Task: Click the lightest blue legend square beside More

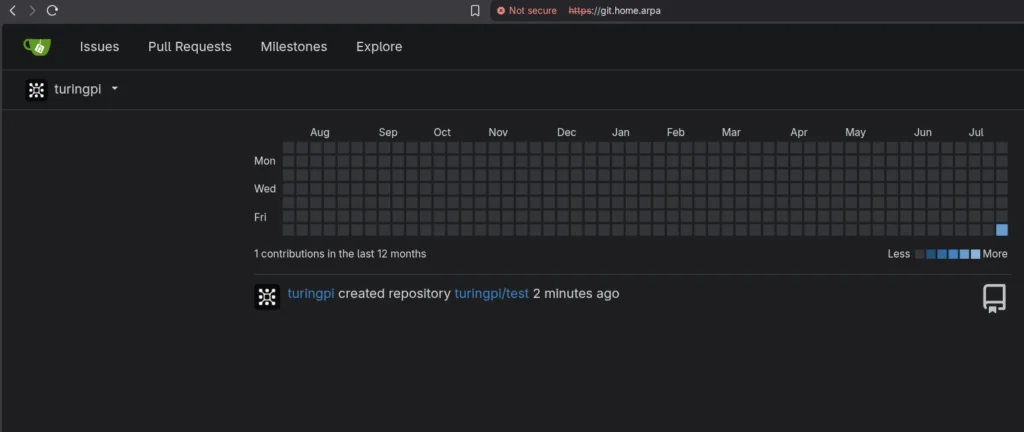Action: coord(976,254)
